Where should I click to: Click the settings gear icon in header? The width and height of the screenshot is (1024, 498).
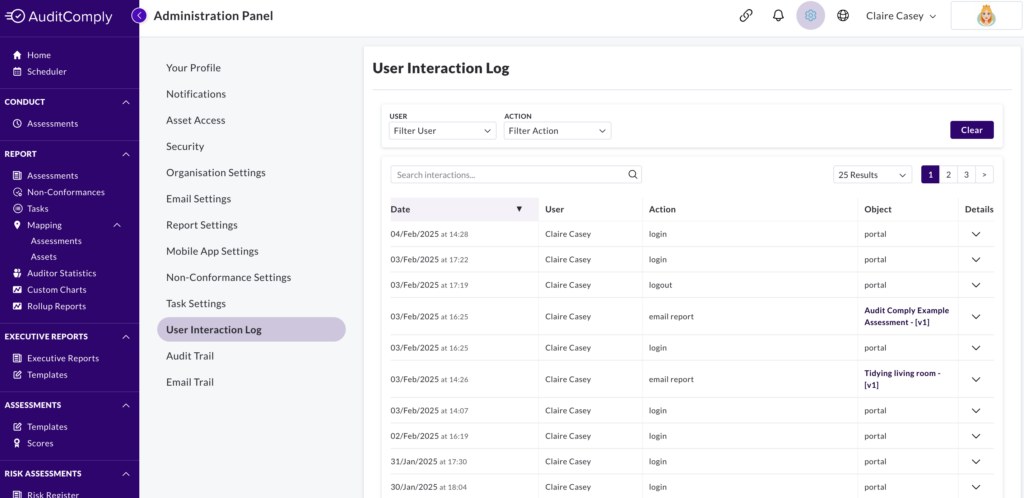[810, 16]
